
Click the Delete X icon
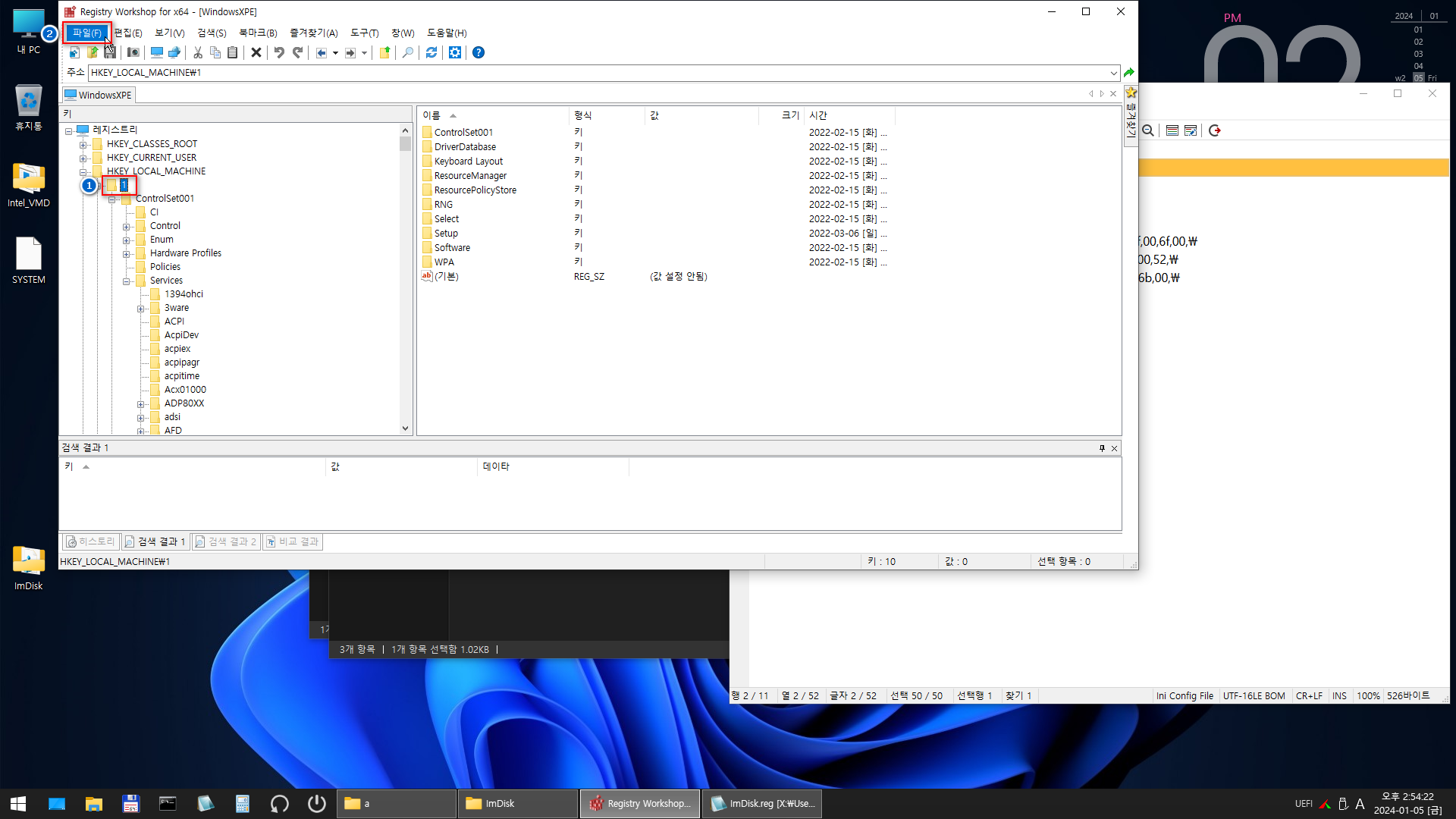tap(256, 52)
